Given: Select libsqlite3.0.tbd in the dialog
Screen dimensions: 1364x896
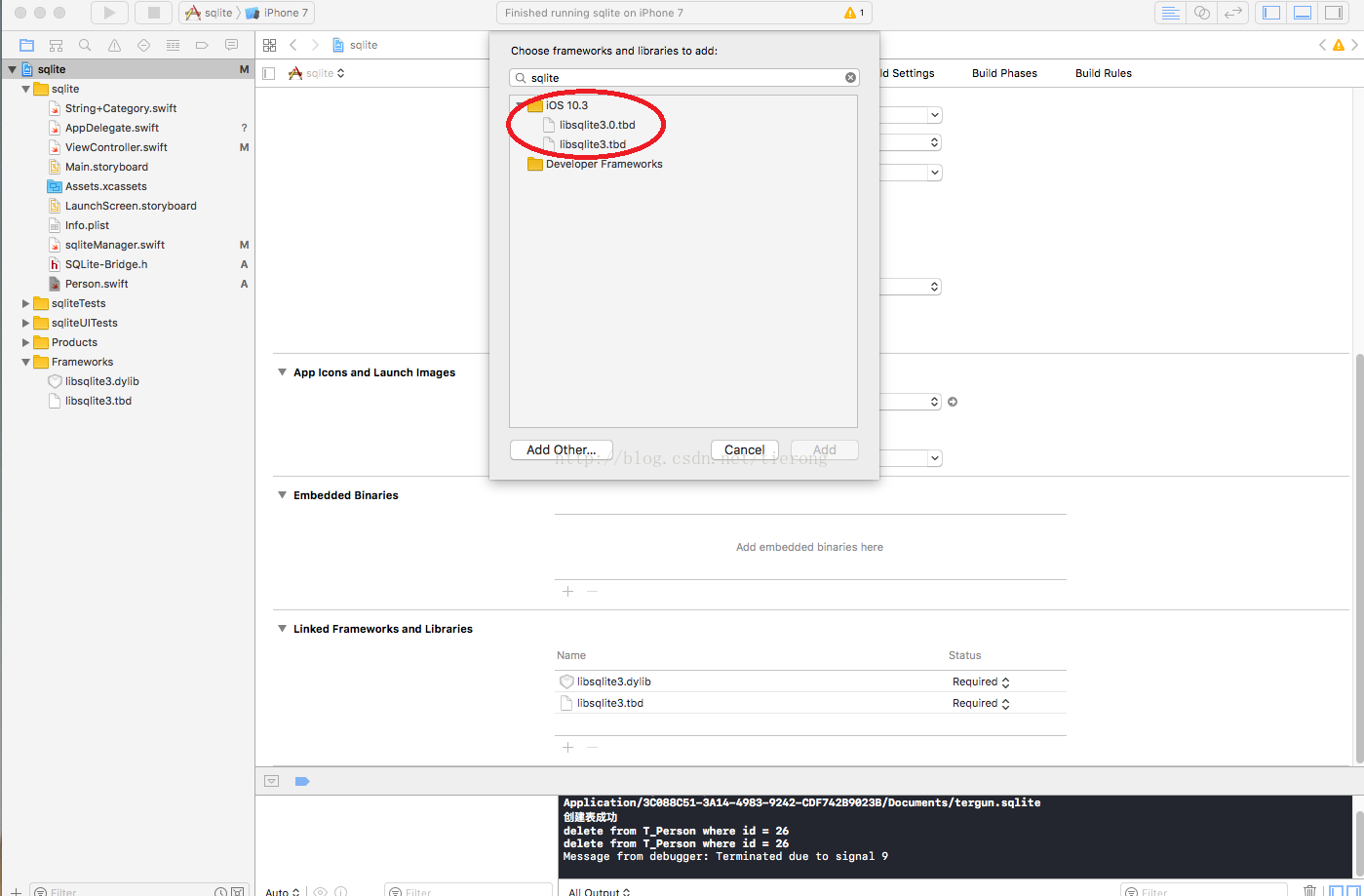Looking at the screenshot, I should pos(597,125).
